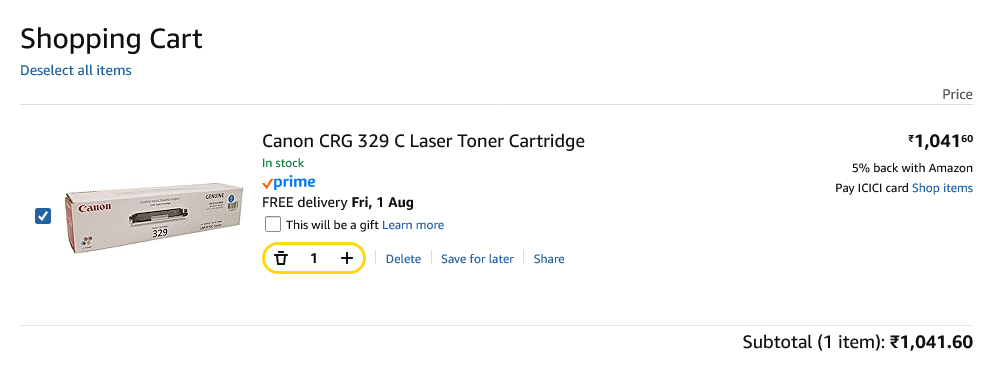Uncheck the Canon cartridge selection checkbox
The image size is (993, 392).
[x=42, y=217]
